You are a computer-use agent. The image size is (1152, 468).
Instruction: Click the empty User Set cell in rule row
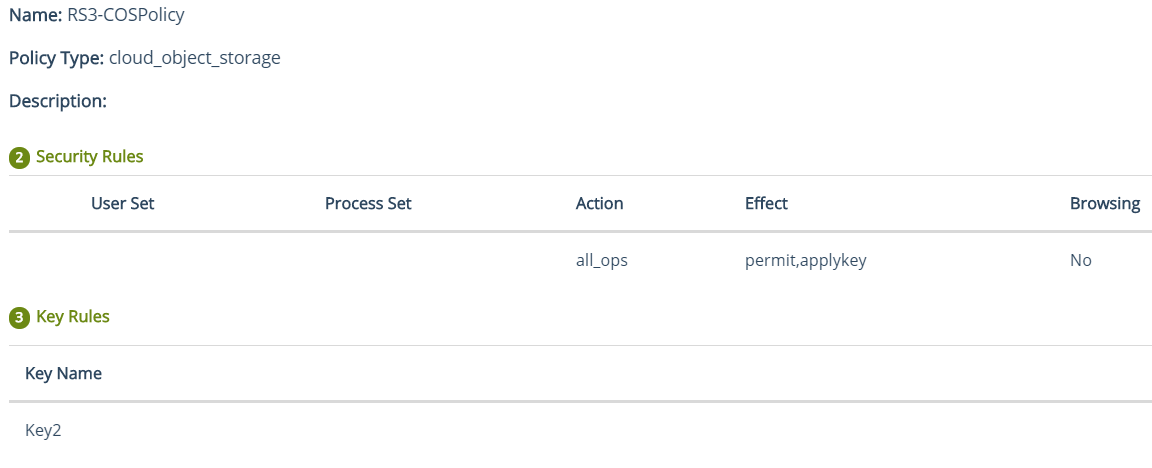click(x=122, y=261)
